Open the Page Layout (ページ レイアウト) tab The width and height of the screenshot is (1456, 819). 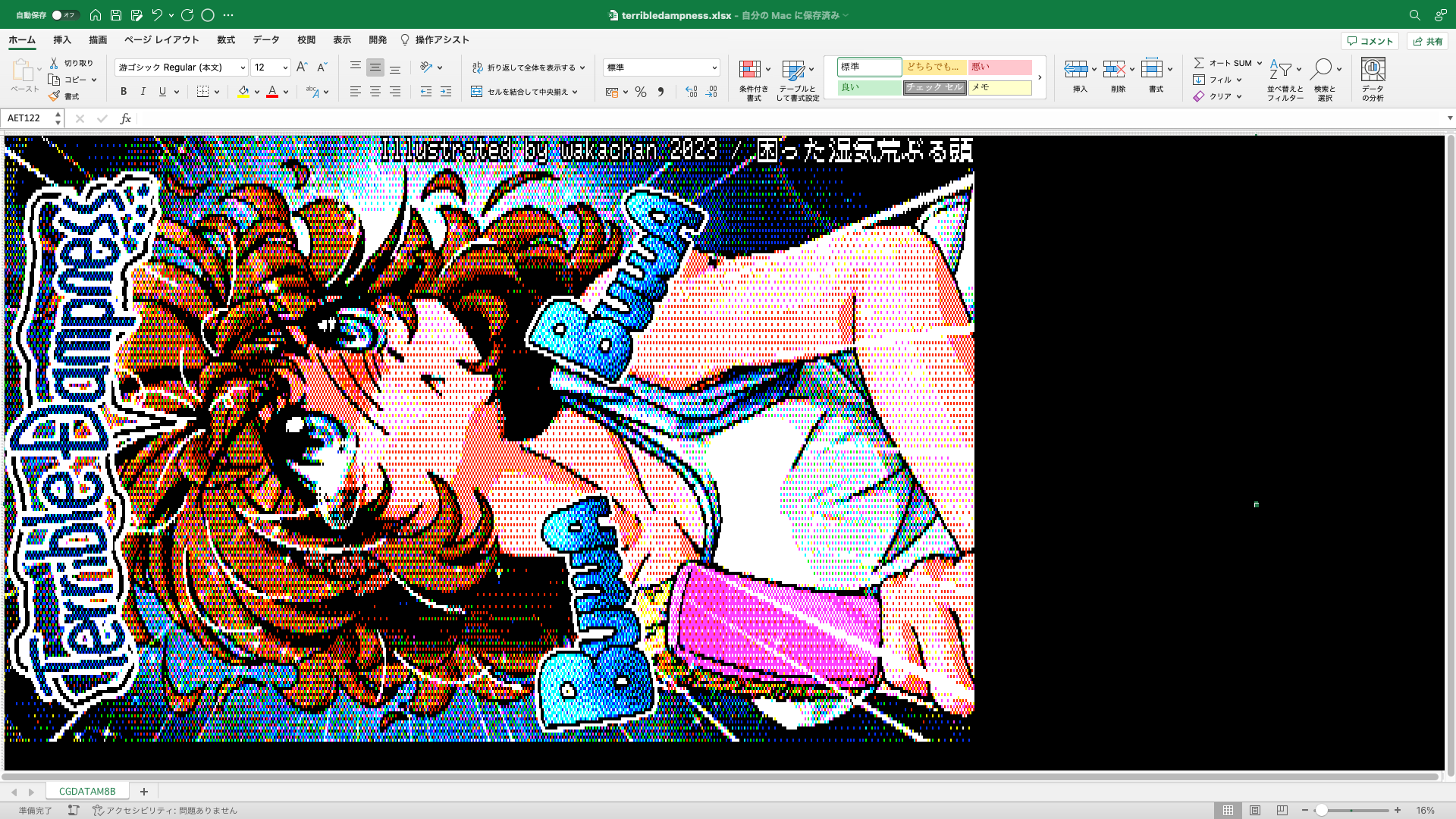tap(162, 40)
